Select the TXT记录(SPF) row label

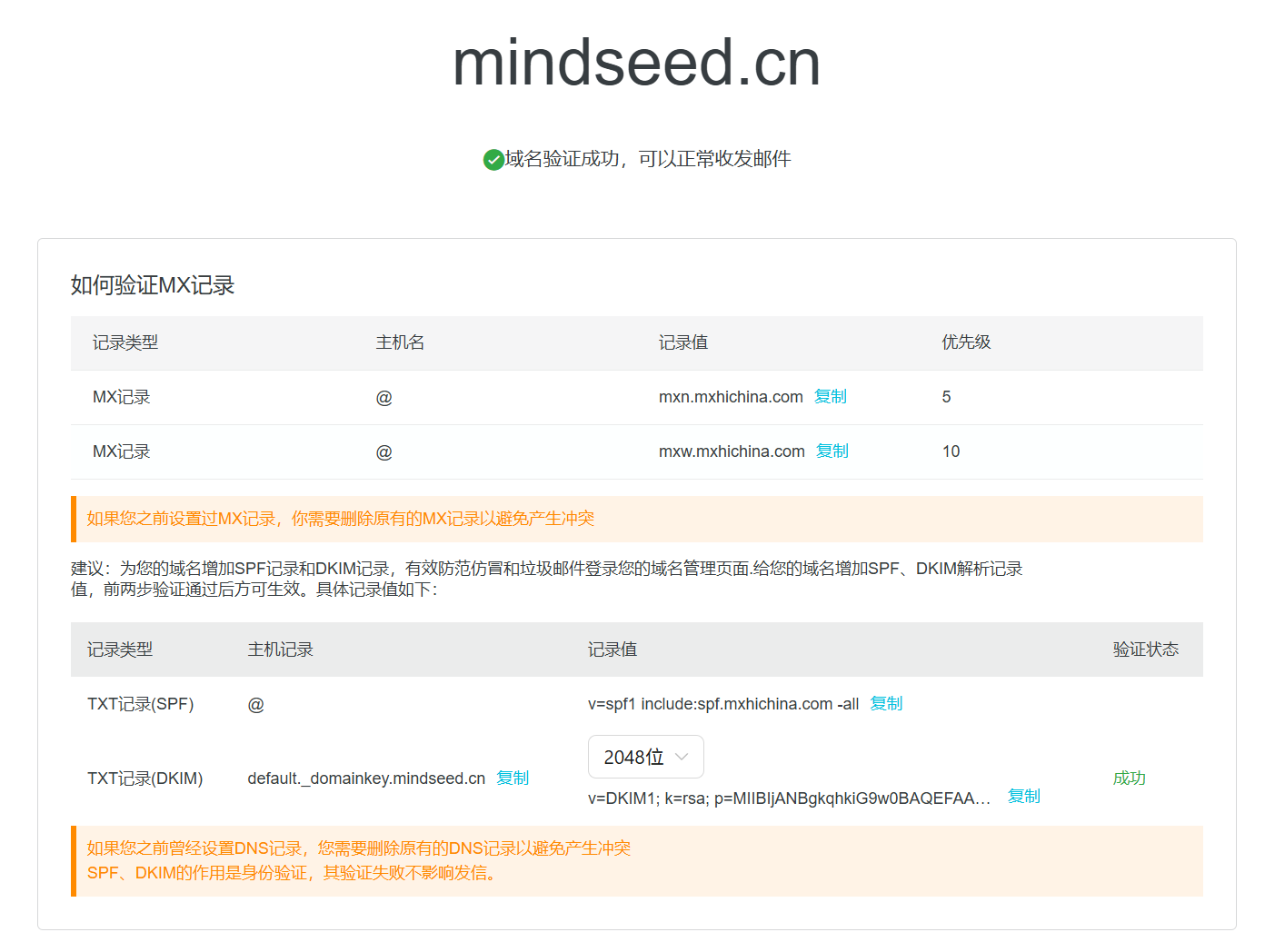tap(141, 704)
